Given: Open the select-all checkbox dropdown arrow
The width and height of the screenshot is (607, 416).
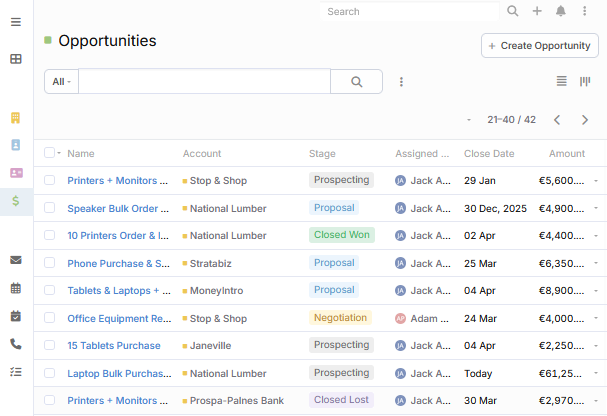Looking at the screenshot, I should tap(59, 153).
